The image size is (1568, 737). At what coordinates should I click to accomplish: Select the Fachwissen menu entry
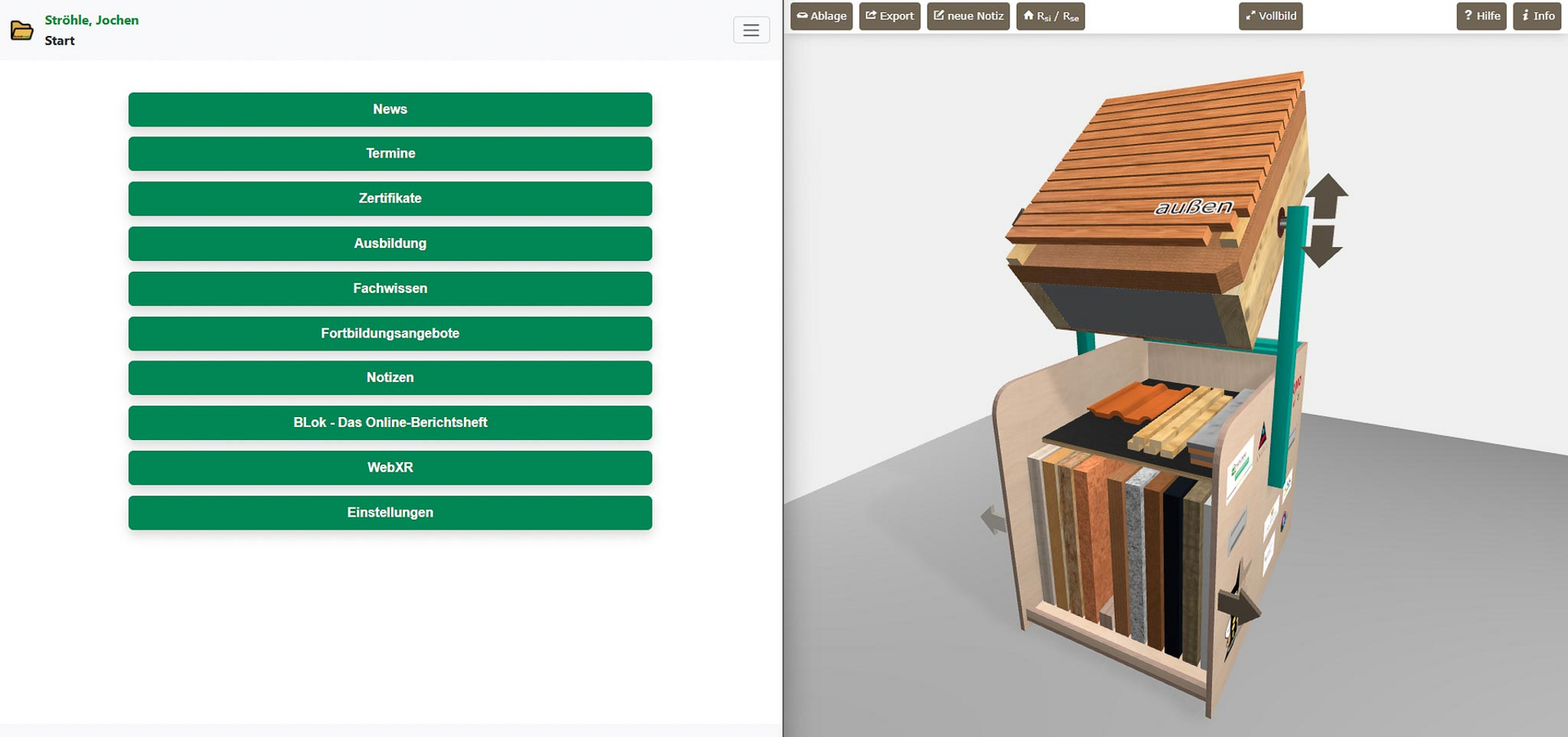pyautogui.click(x=390, y=288)
